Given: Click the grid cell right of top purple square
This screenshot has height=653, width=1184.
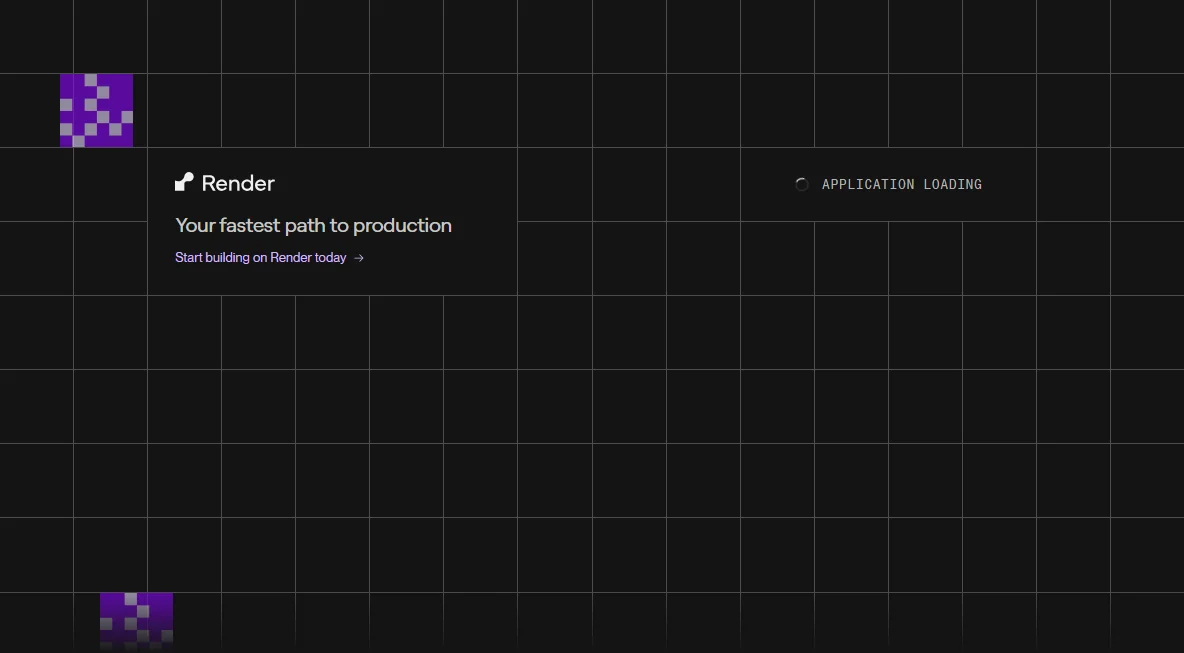Looking at the screenshot, I should (x=184, y=110).
